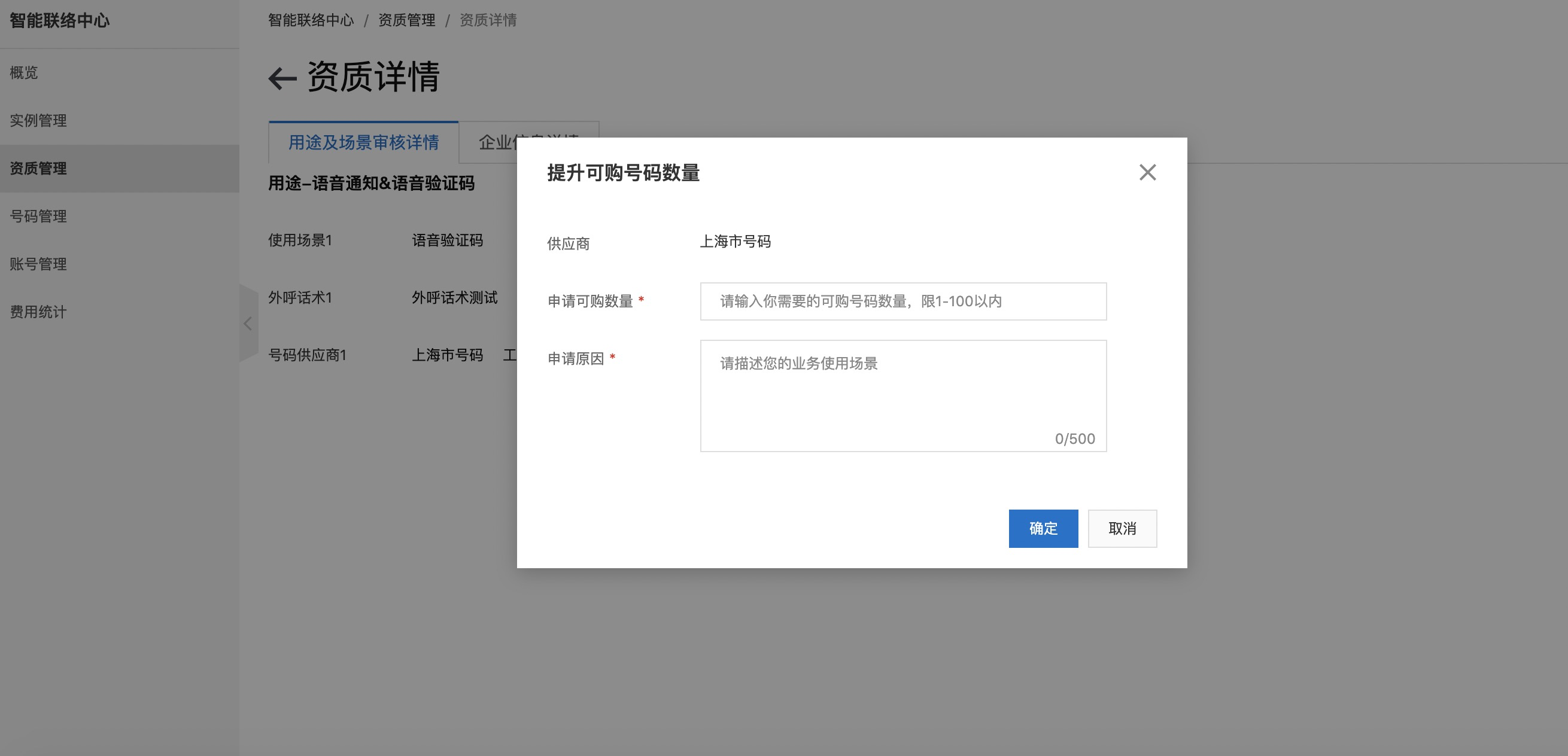This screenshot has width=1568, height=756.
Task: Close the 提升可购号码数量 dialog
Action: (x=1147, y=172)
